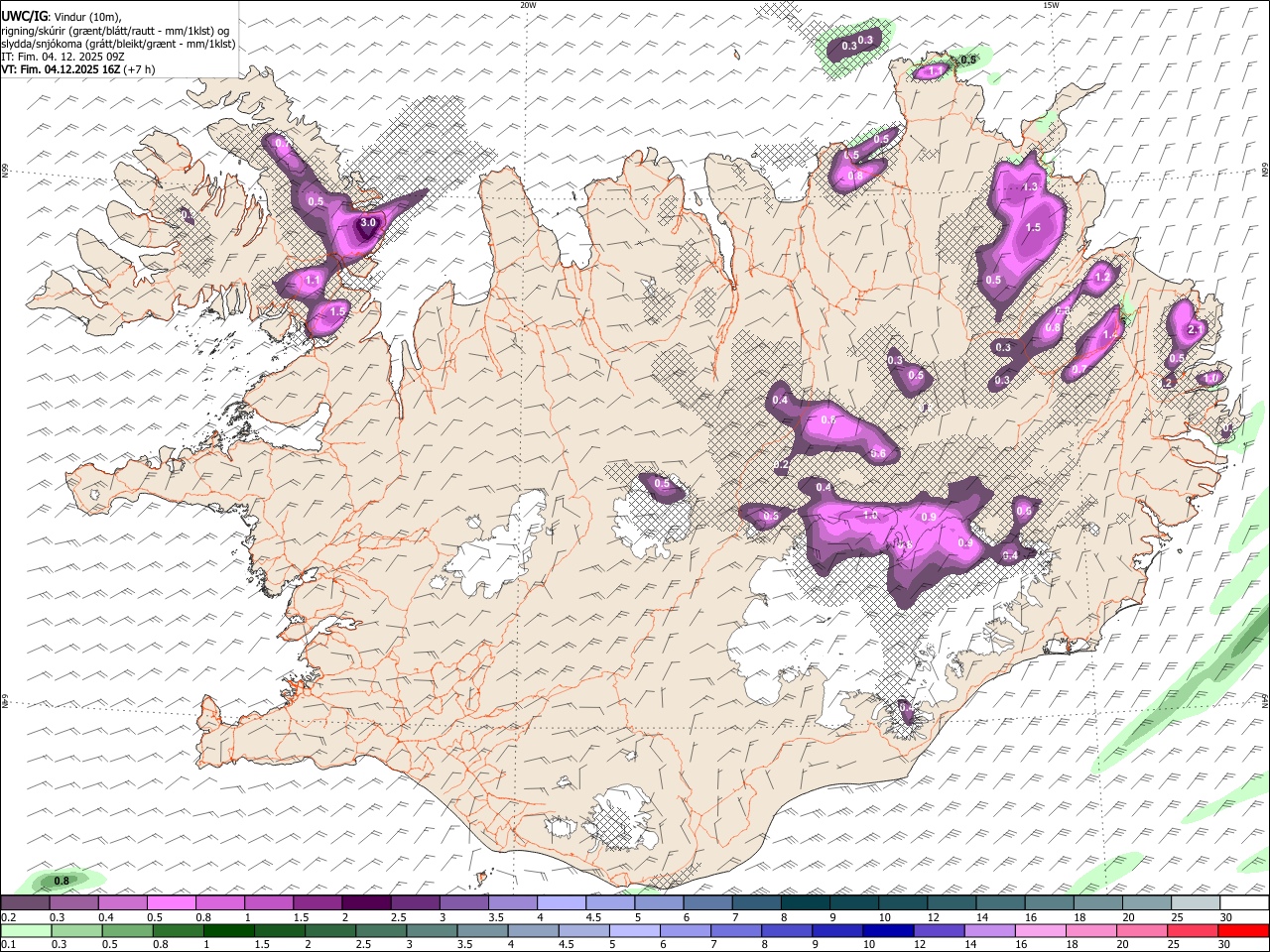Screen dimensions: 1270x952
Task: Select the upper legend swatch labeled 0.5
Action: click(172, 902)
